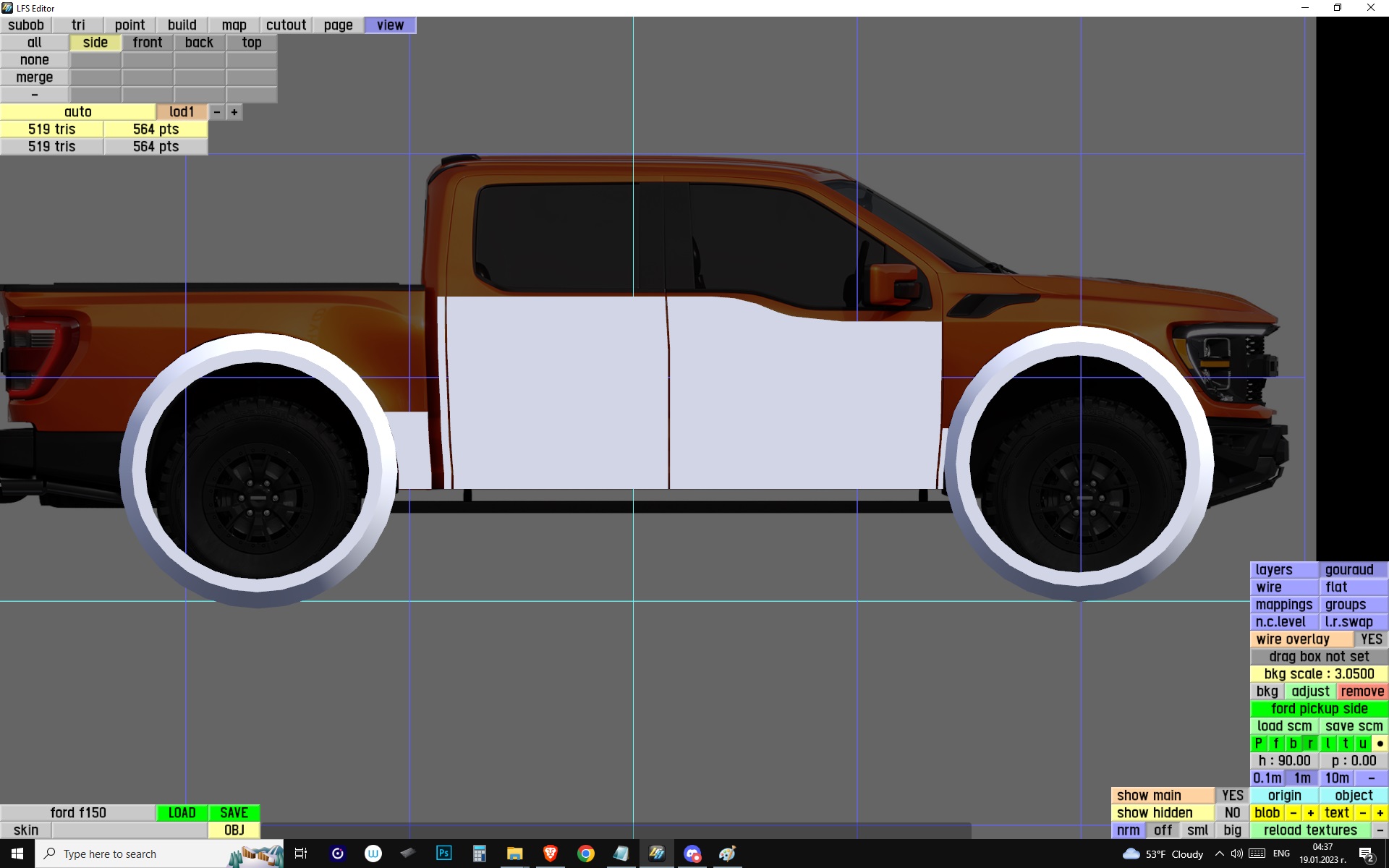The image size is (1389, 868).
Task: Toggle the show hidden NO button
Action: (x=1231, y=813)
